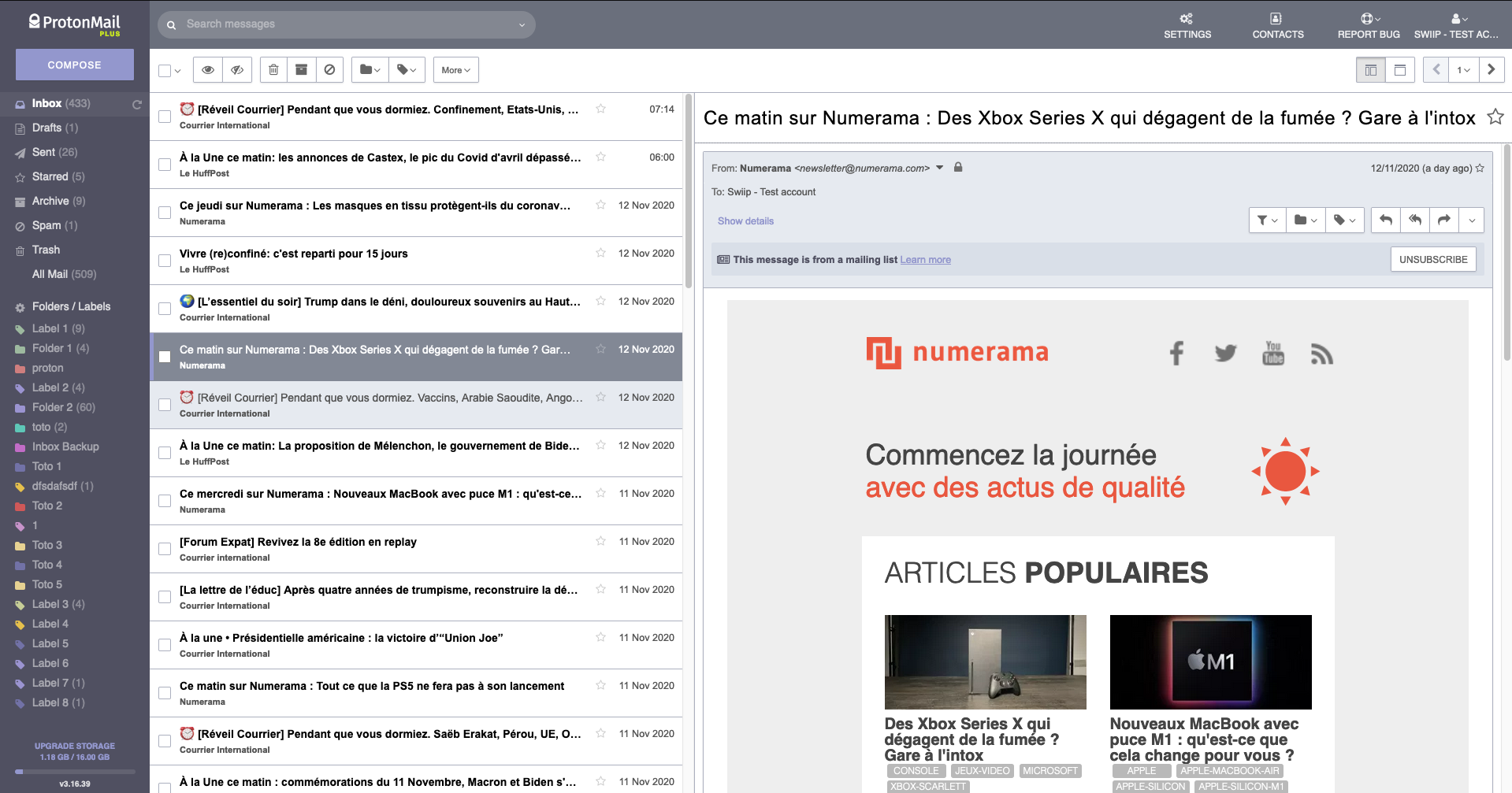Refresh inbox using the reload icon
The image size is (1512, 793).
pos(137,104)
